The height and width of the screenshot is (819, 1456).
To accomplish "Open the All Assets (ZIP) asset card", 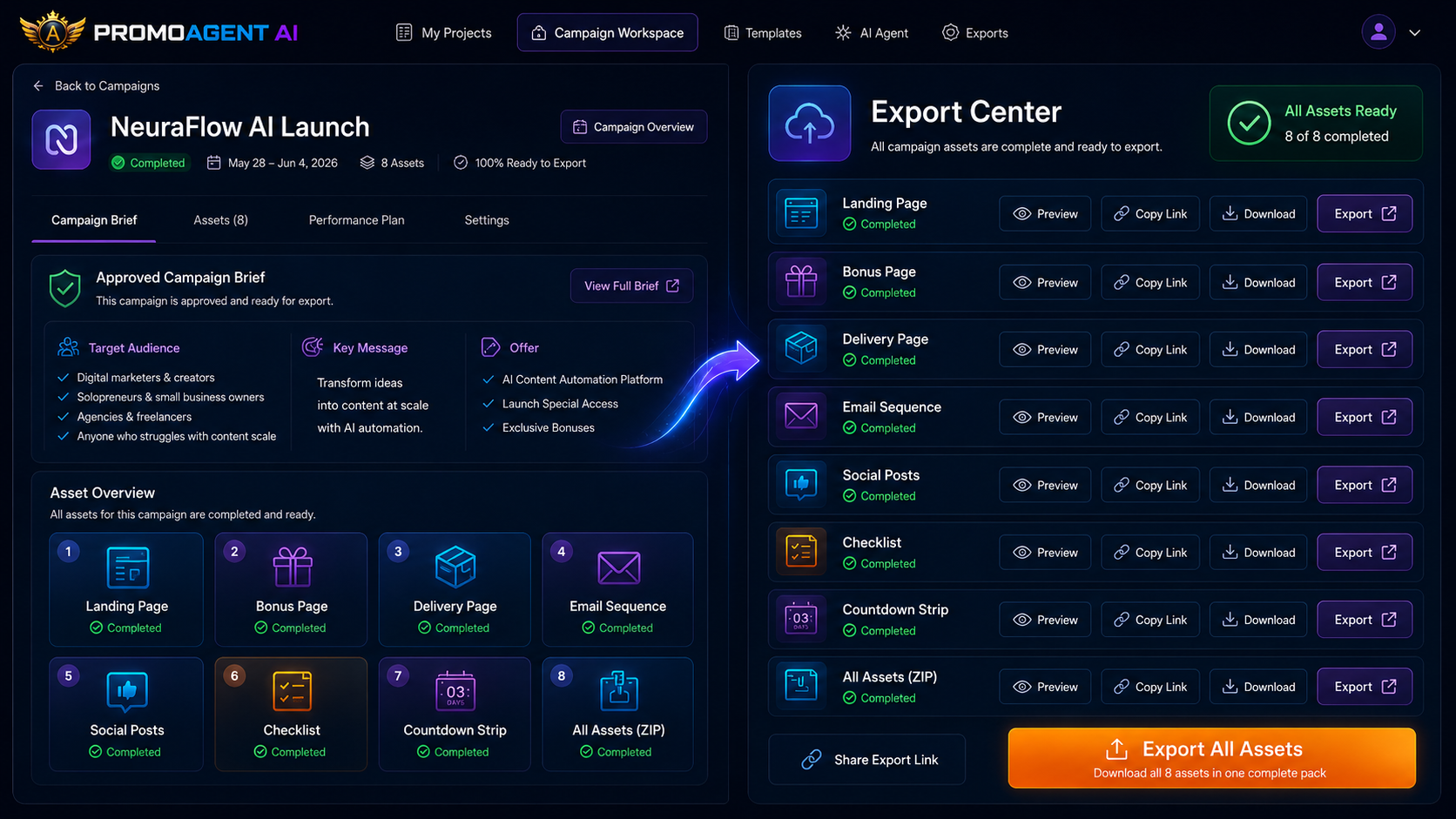I will point(617,714).
